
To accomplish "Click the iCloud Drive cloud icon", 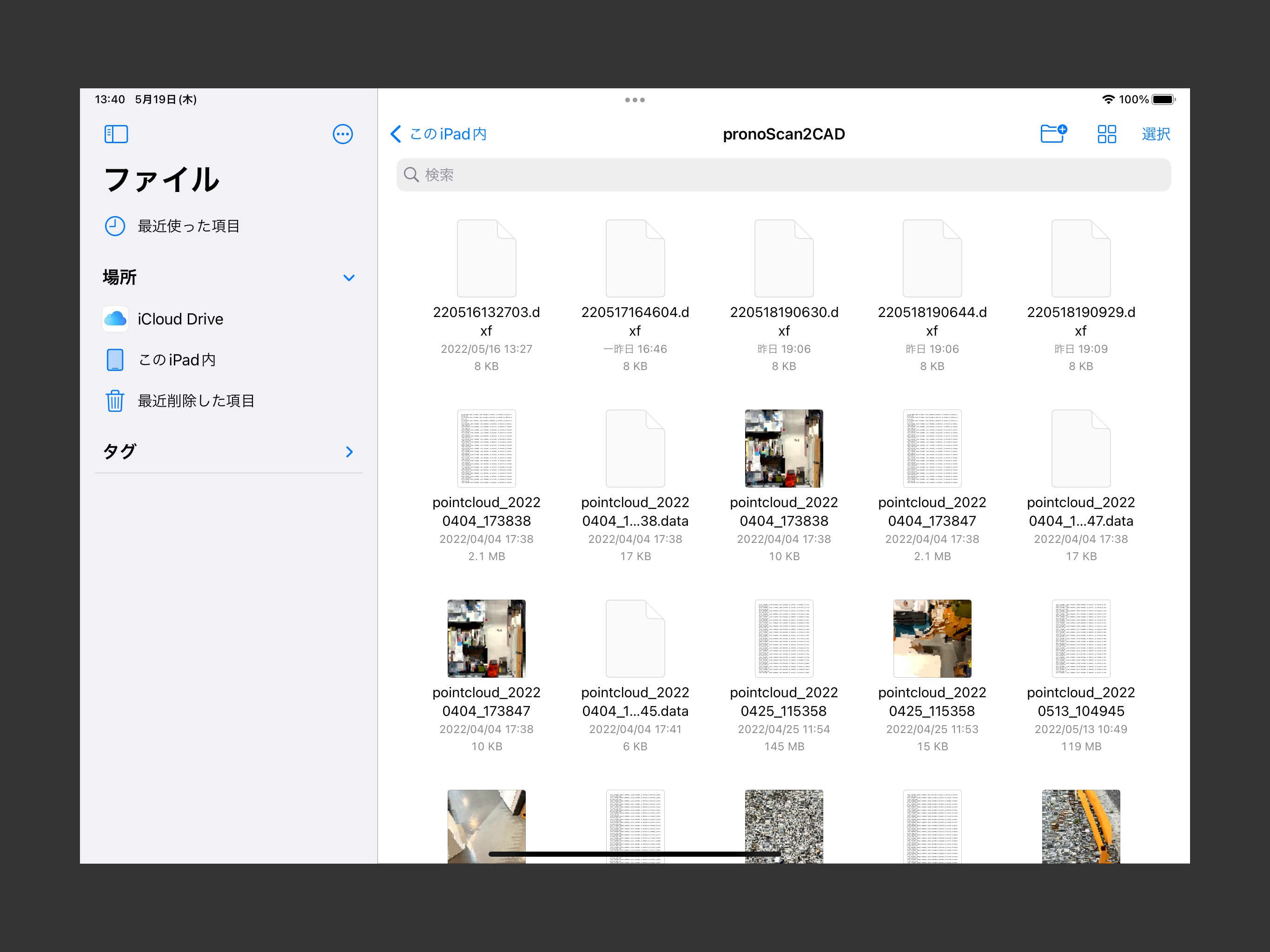I will click(x=115, y=319).
